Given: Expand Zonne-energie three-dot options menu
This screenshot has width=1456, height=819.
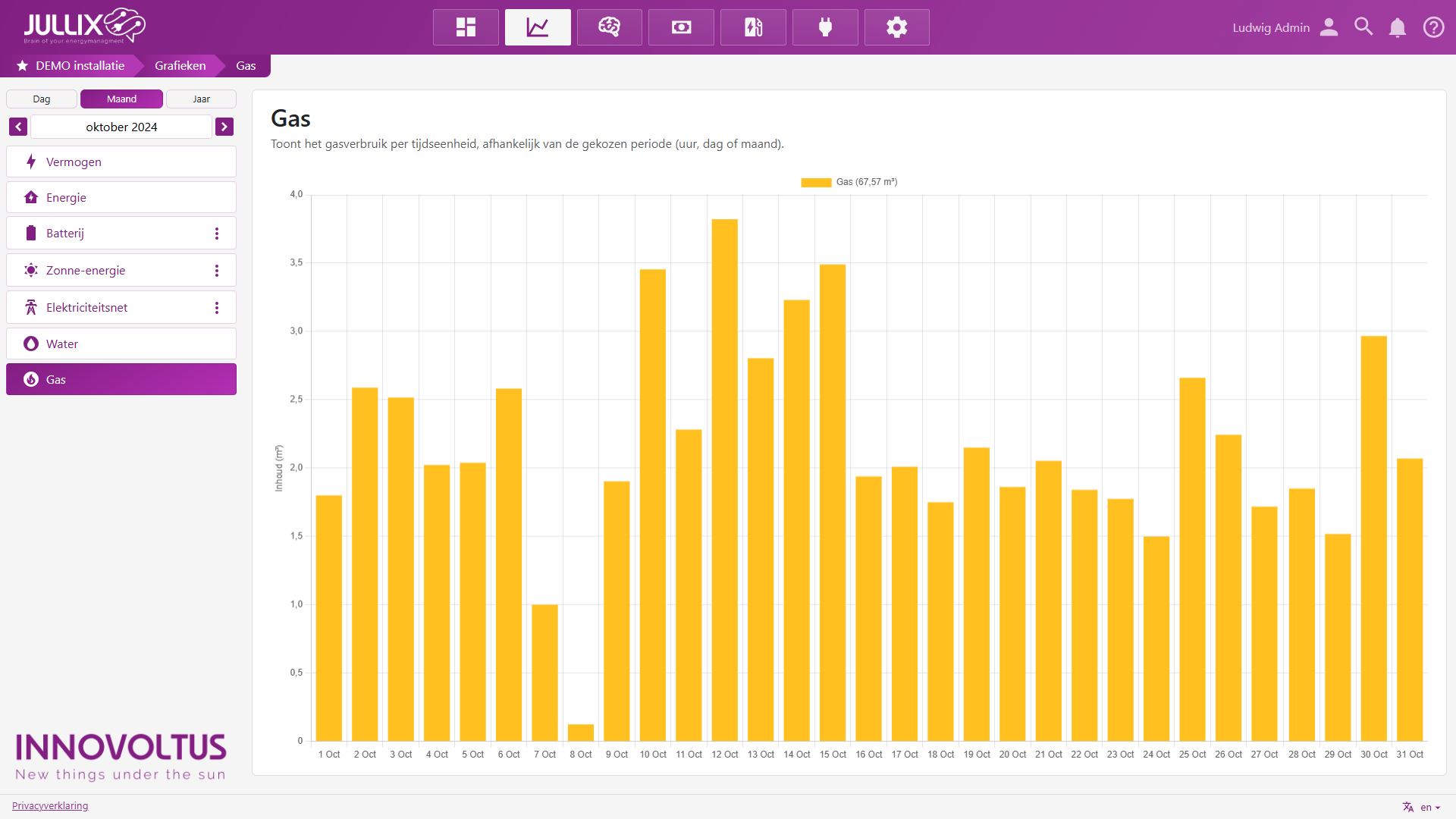Looking at the screenshot, I should coord(217,271).
